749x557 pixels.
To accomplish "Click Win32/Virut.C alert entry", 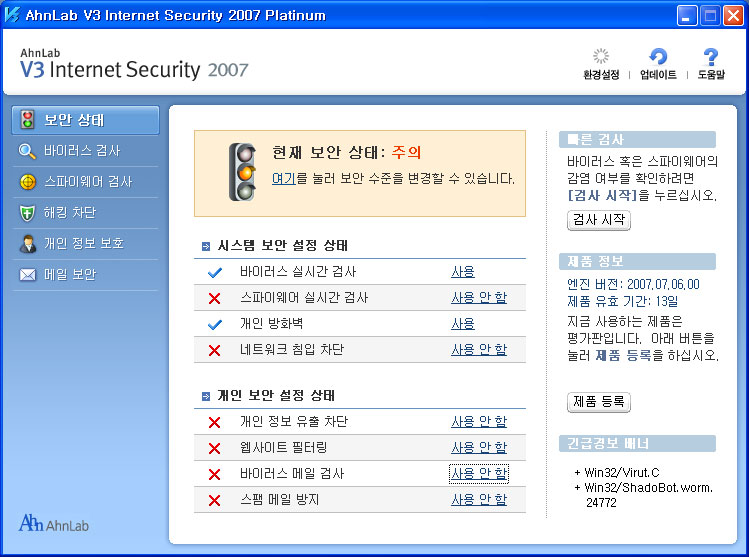I will (617, 473).
